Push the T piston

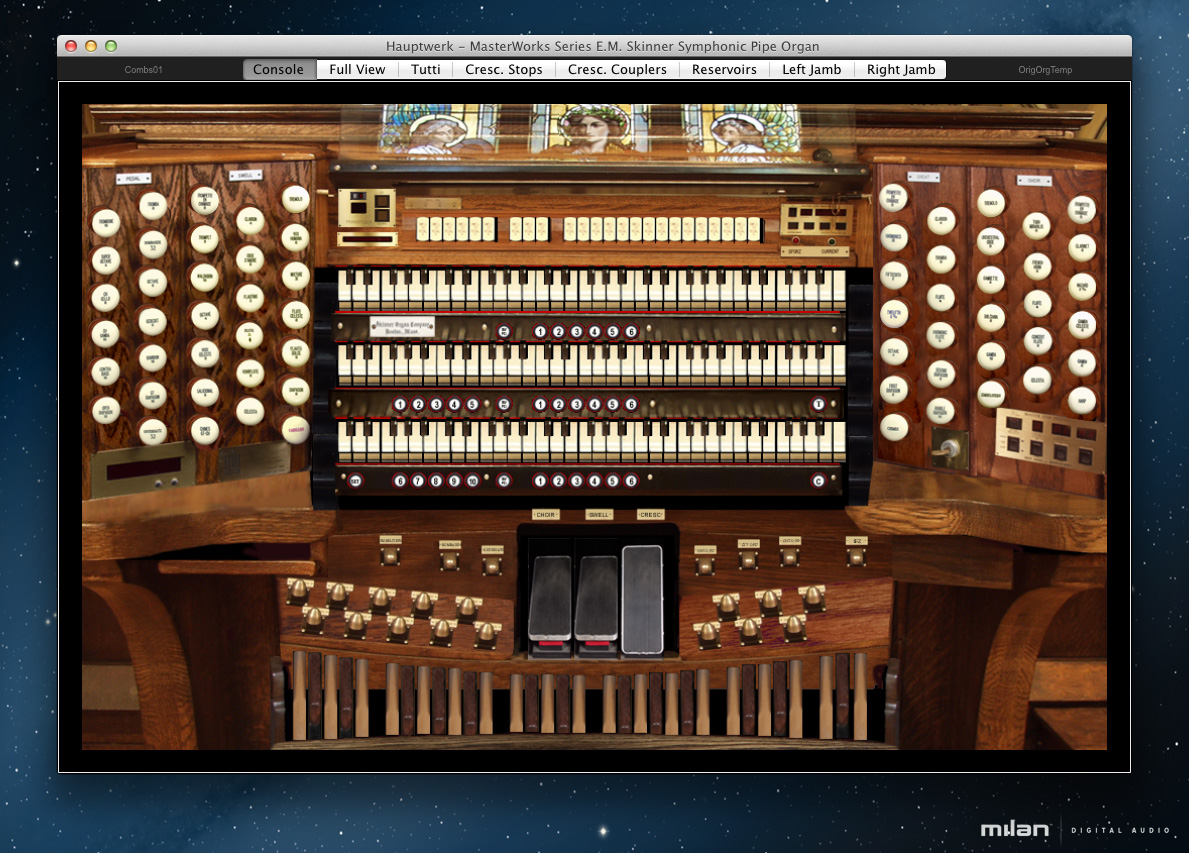coord(818,404)
